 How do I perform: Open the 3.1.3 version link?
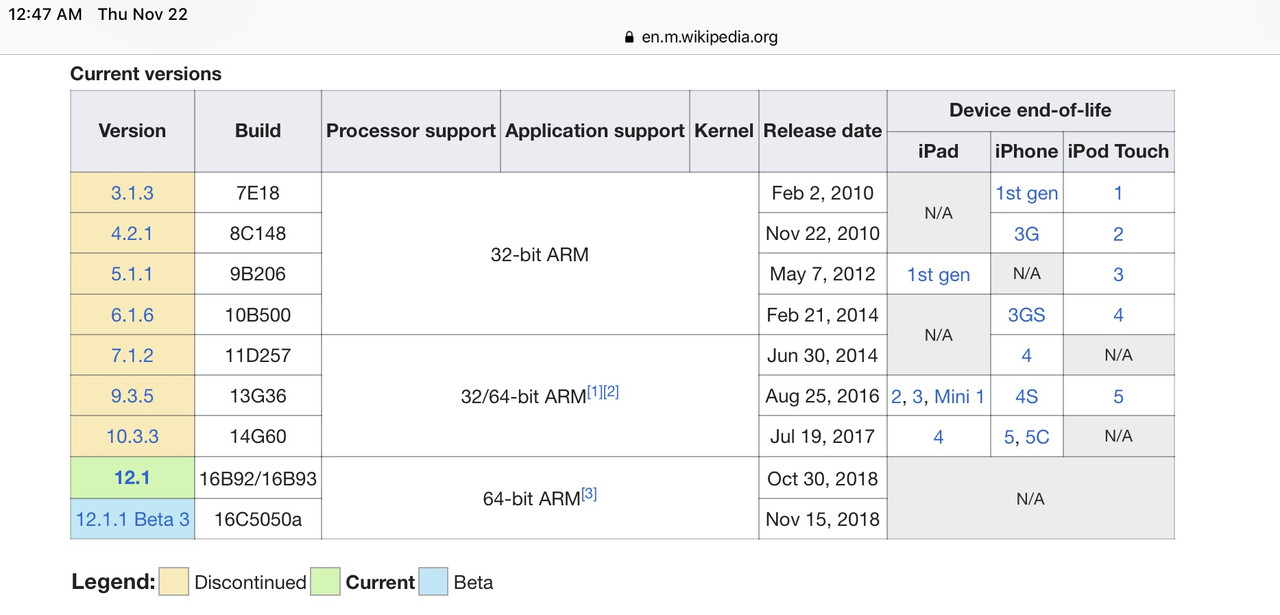[x=132, y=193]
